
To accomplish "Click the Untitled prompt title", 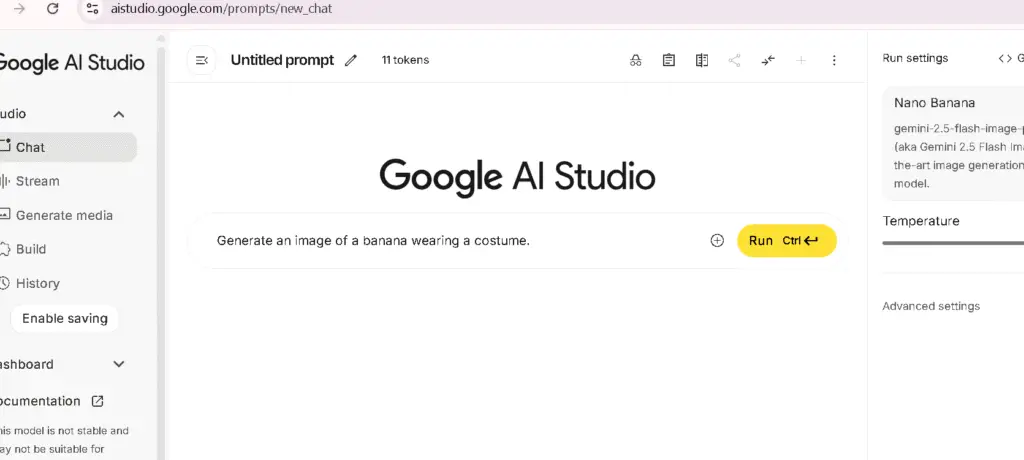I will coord(282,60).
